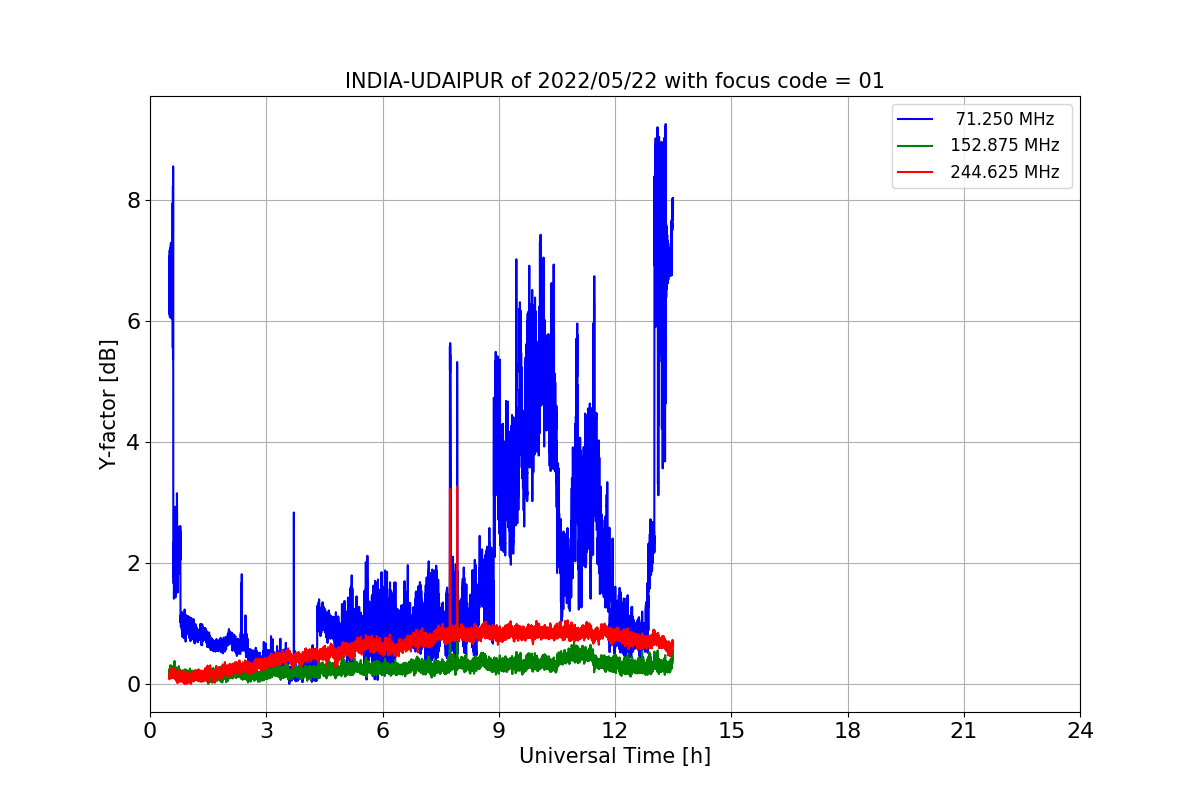Click the Y-factor [dB] axis label
This screenshot has height=800, width=1200.
[x=108, y=405]
